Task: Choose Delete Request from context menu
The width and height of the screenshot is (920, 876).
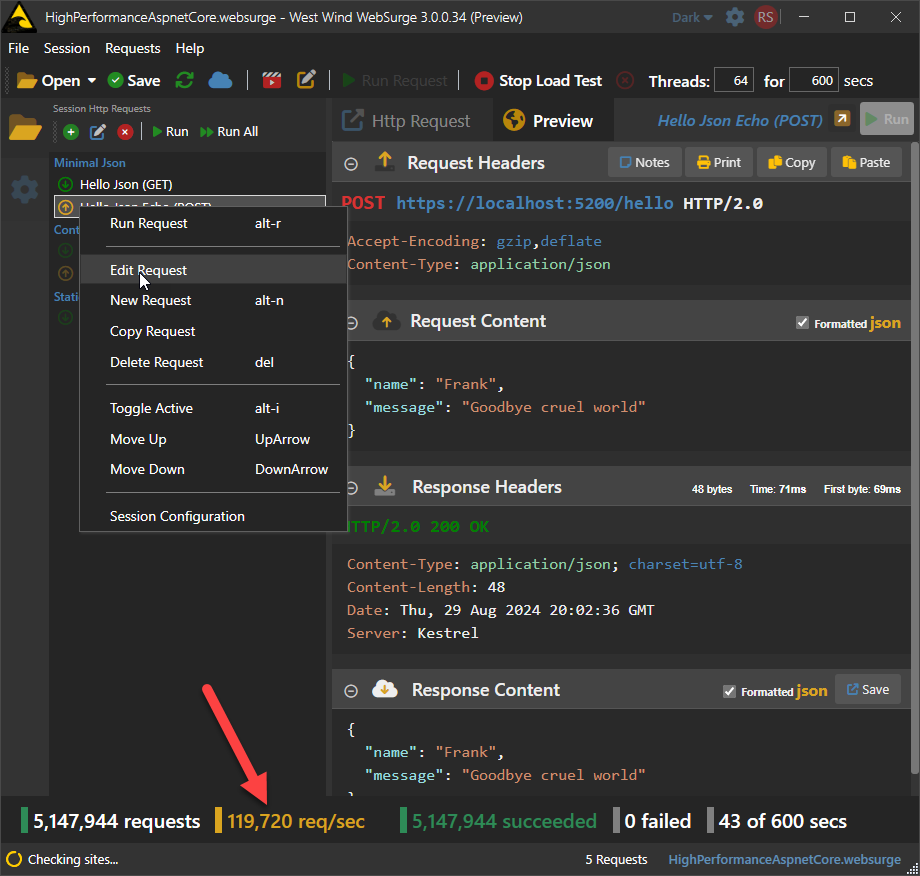Action: pyautogui.click(x=212, y=363)
